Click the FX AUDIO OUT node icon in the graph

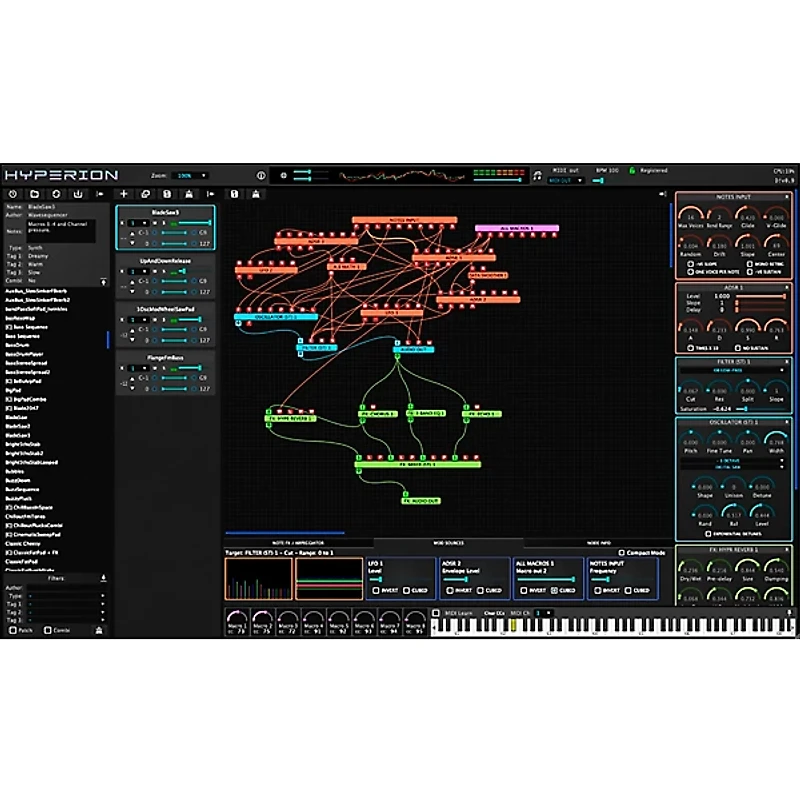(x=406, y=494)
